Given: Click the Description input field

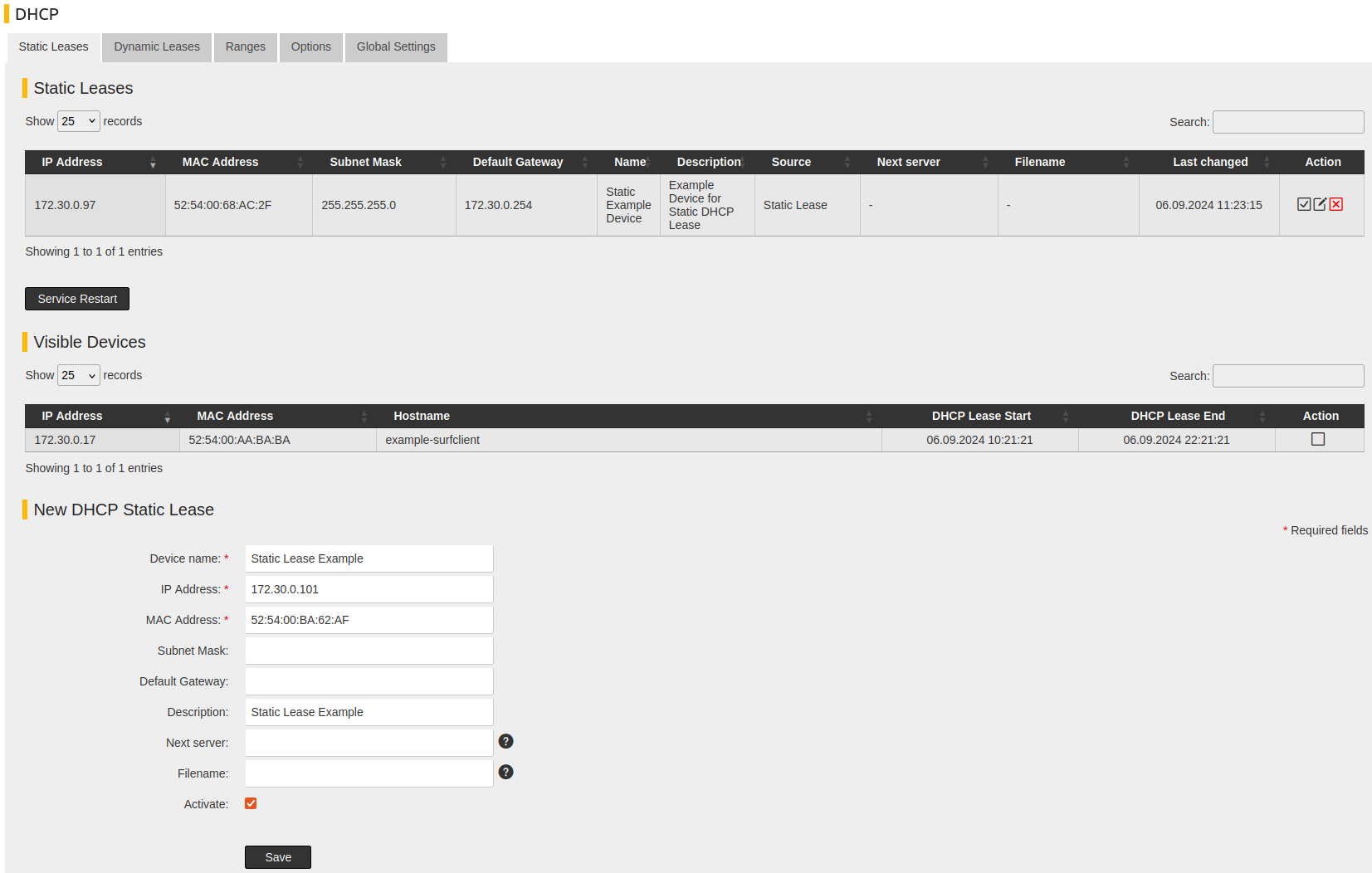Looking at the screenshot, I should coord(369,712).
